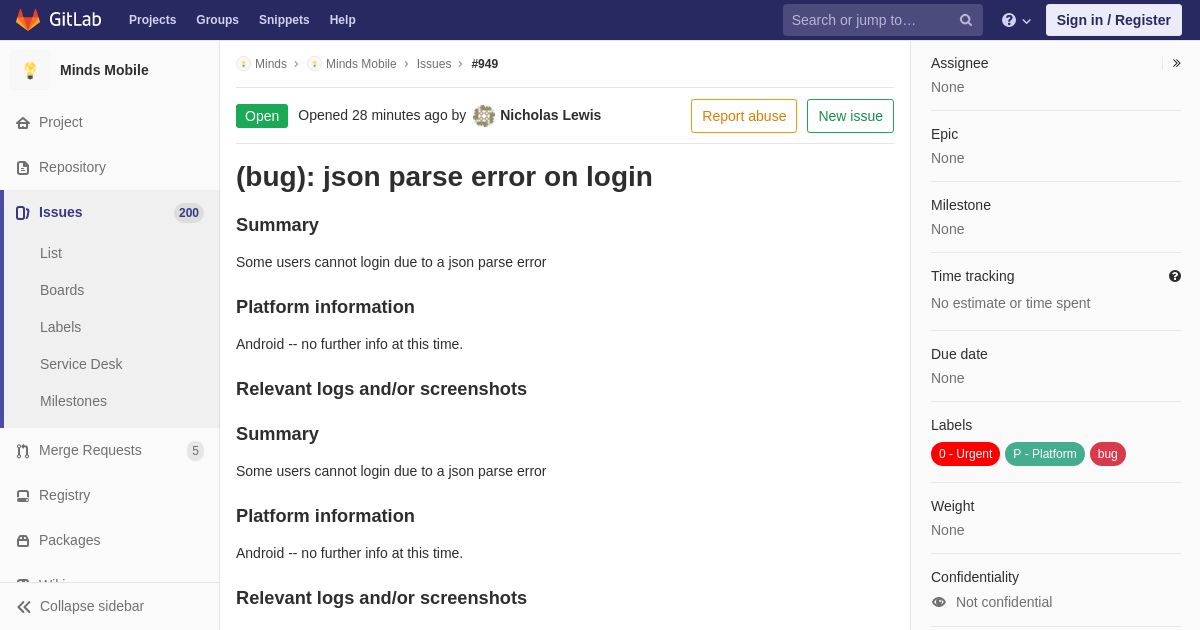Click the Registry icon in sidebar
The image size is (1200, 630).
coord(23,496)
